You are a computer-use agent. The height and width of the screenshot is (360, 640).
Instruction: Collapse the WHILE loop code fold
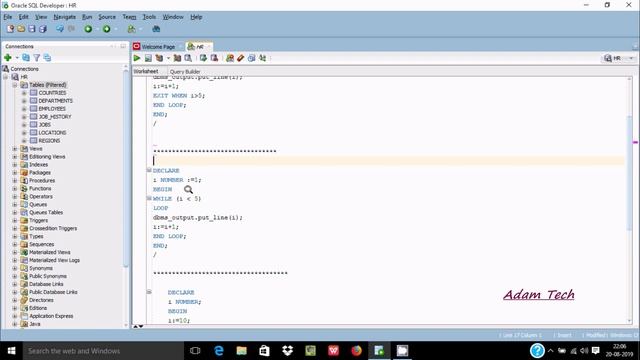tap(149, 198)
